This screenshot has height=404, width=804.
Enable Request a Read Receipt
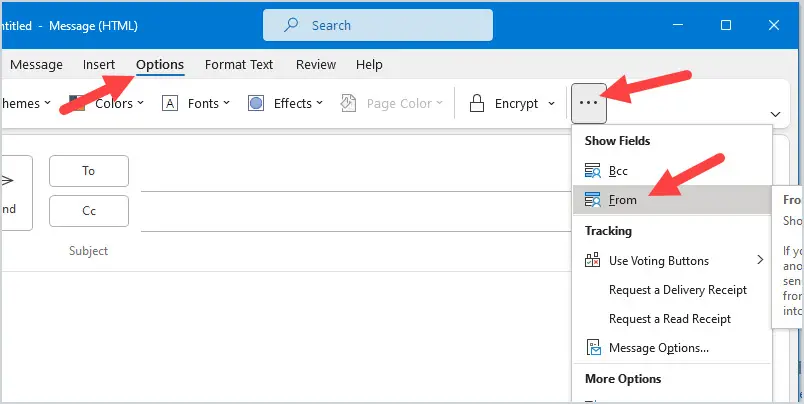669,319
